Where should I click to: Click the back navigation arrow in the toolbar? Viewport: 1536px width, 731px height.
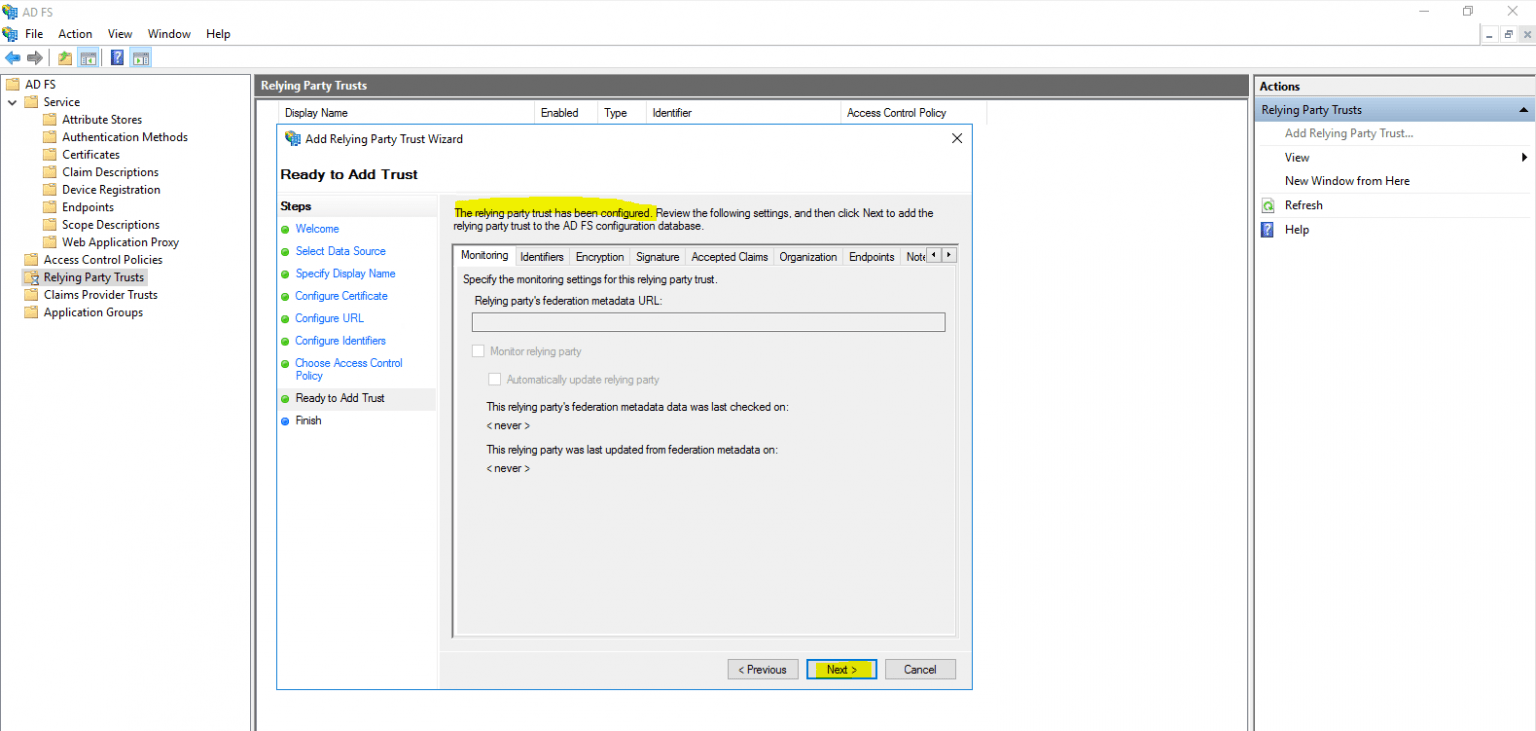[x=12, y=57]
